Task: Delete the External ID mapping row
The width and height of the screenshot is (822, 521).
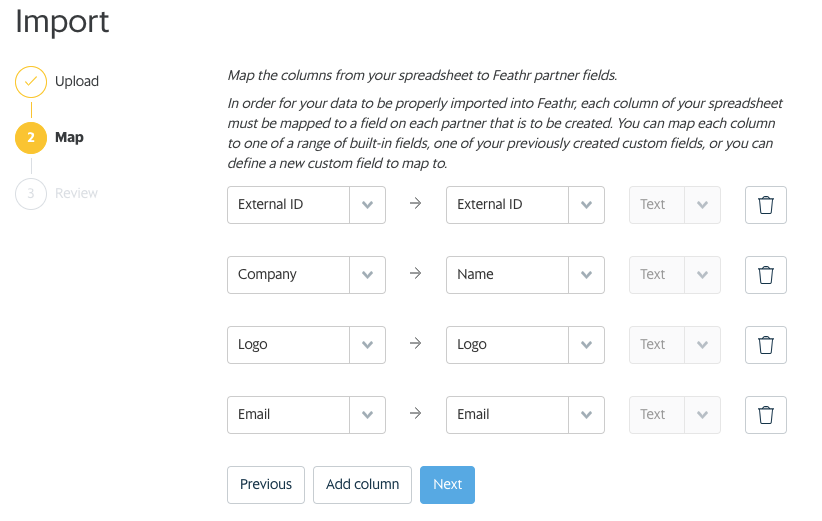Action: pyautogui.click(x=766, y=204)
